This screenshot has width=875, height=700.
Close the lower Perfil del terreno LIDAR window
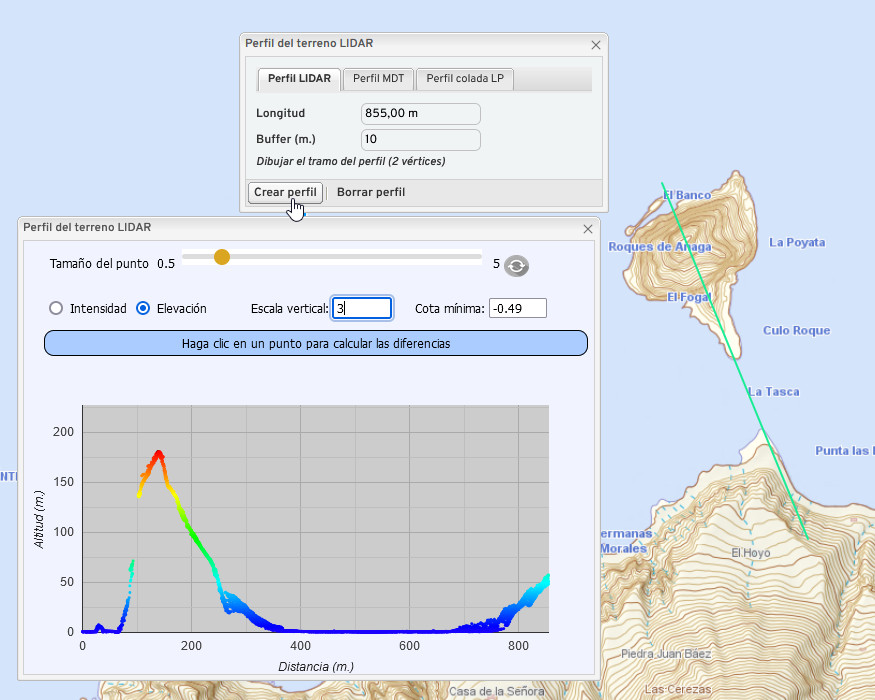pyautogui.click(x=588, y=228)
